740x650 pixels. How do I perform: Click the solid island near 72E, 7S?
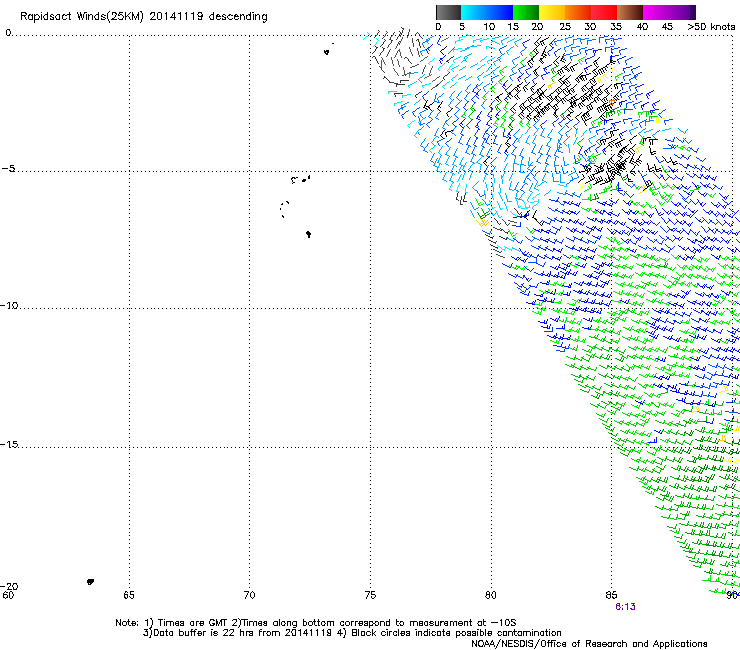click(308, 234)
